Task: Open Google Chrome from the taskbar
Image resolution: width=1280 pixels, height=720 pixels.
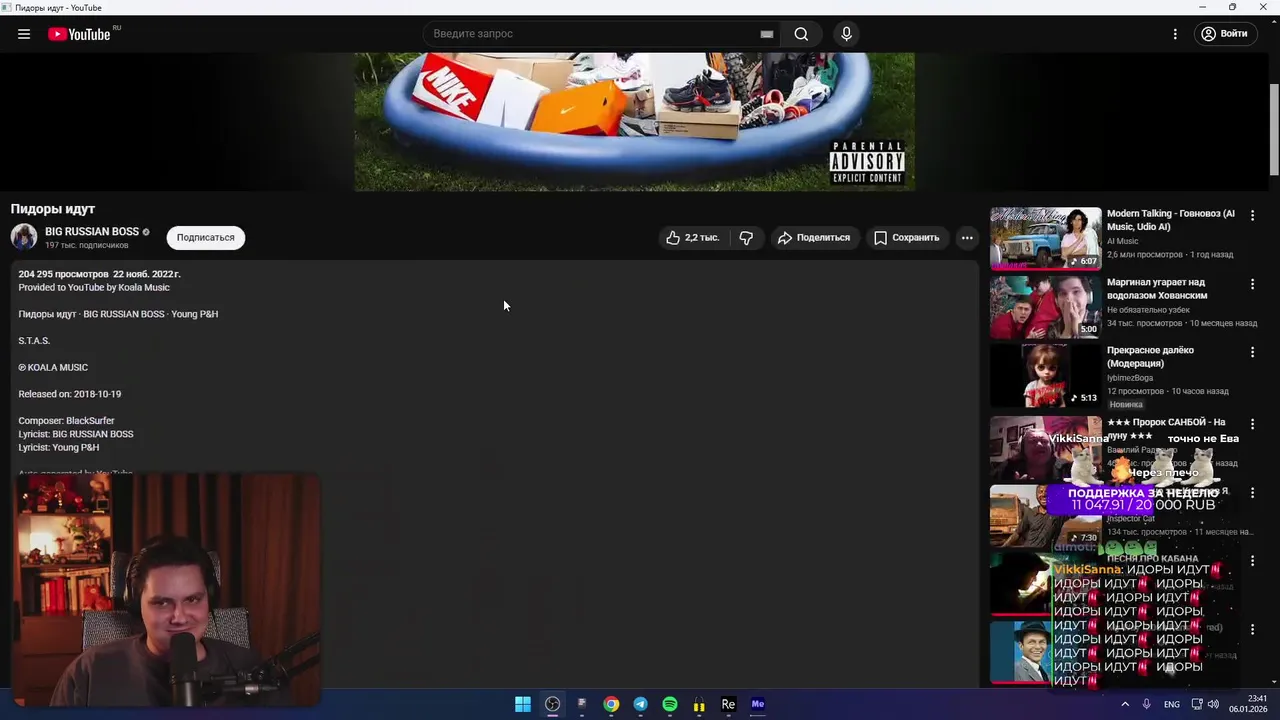Action: tap(611, 704)
